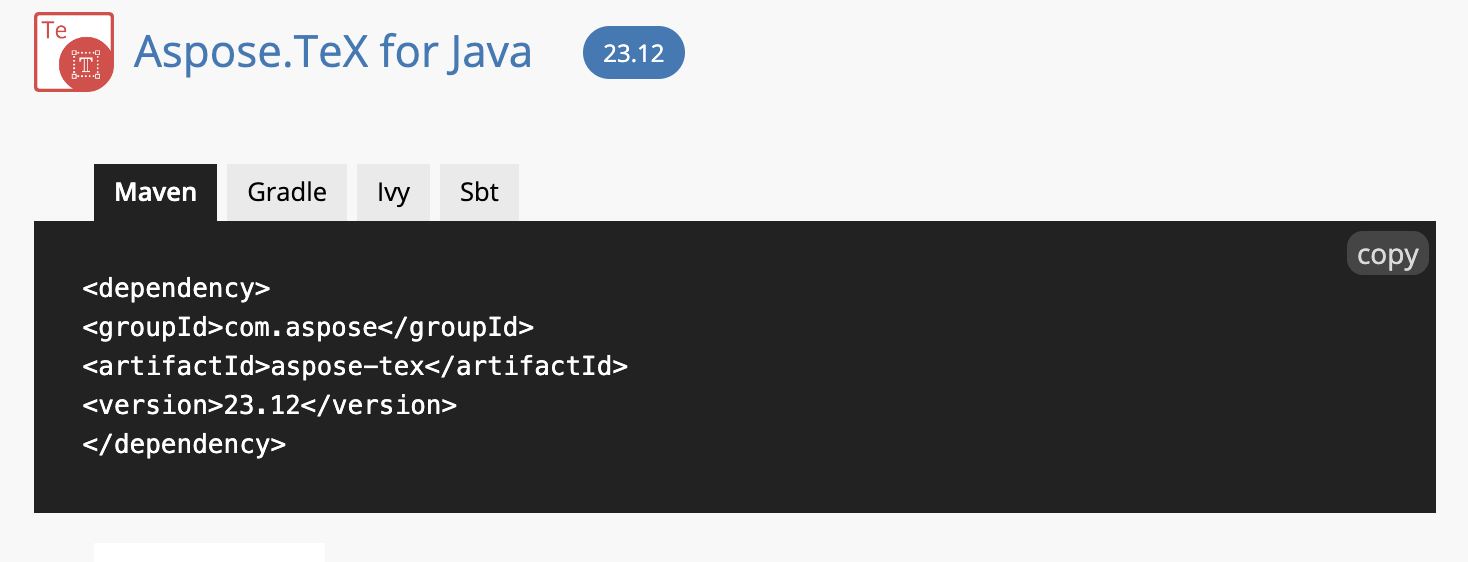Click the aspose-tex artifact ID value
The width and height of the screenshot is (1468, 562).
pos(347,366)
